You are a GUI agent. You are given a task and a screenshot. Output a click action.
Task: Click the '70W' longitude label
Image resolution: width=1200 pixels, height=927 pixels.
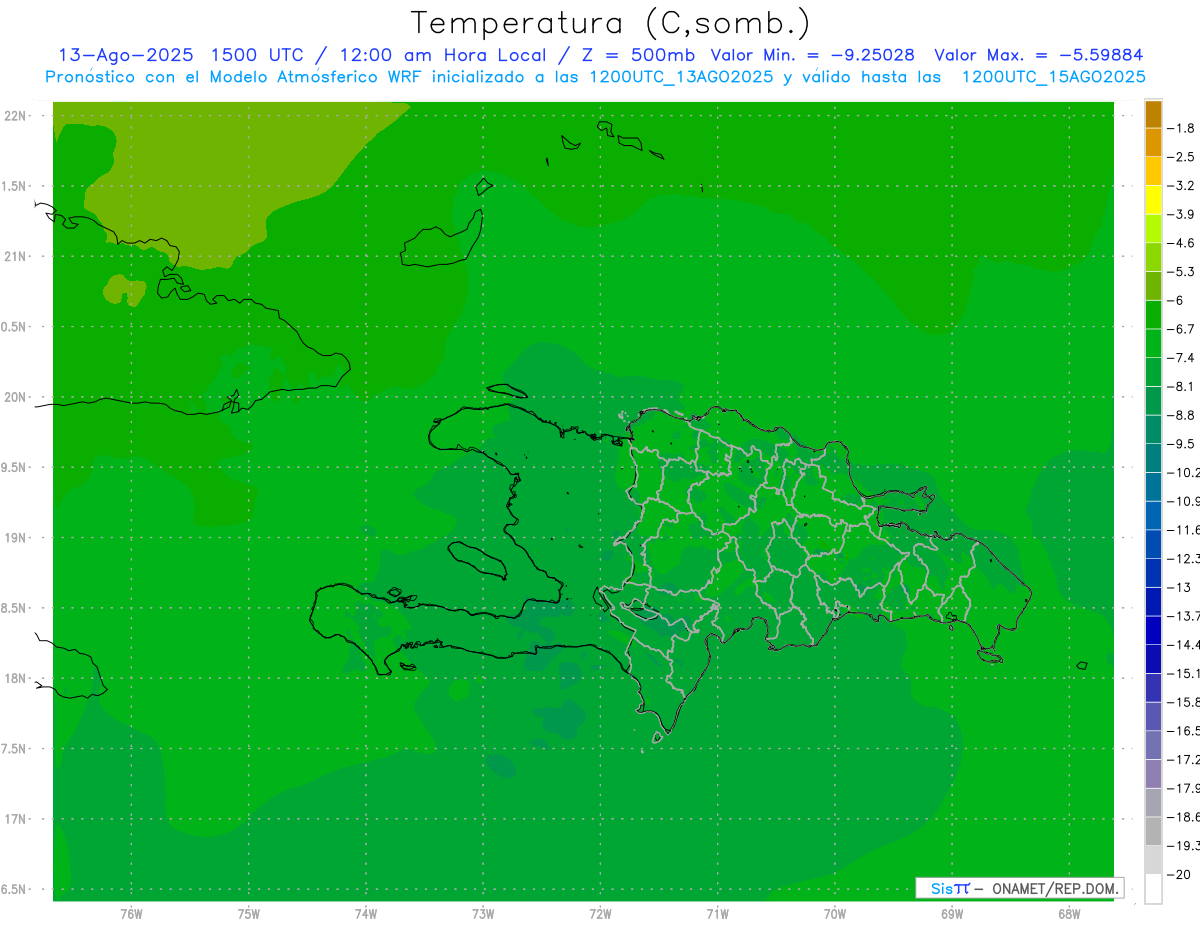pyautogui.click(x=835, y=913)
